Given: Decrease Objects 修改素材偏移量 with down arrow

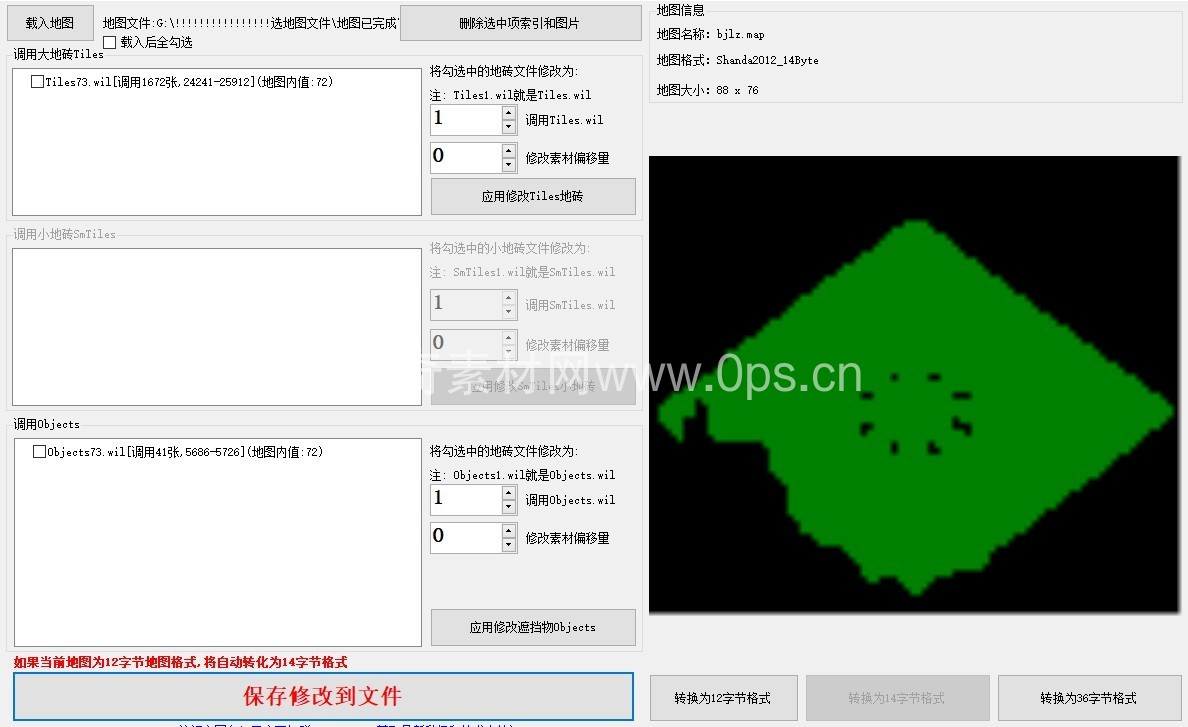Looking at the screenshot, I should [509, 545].
